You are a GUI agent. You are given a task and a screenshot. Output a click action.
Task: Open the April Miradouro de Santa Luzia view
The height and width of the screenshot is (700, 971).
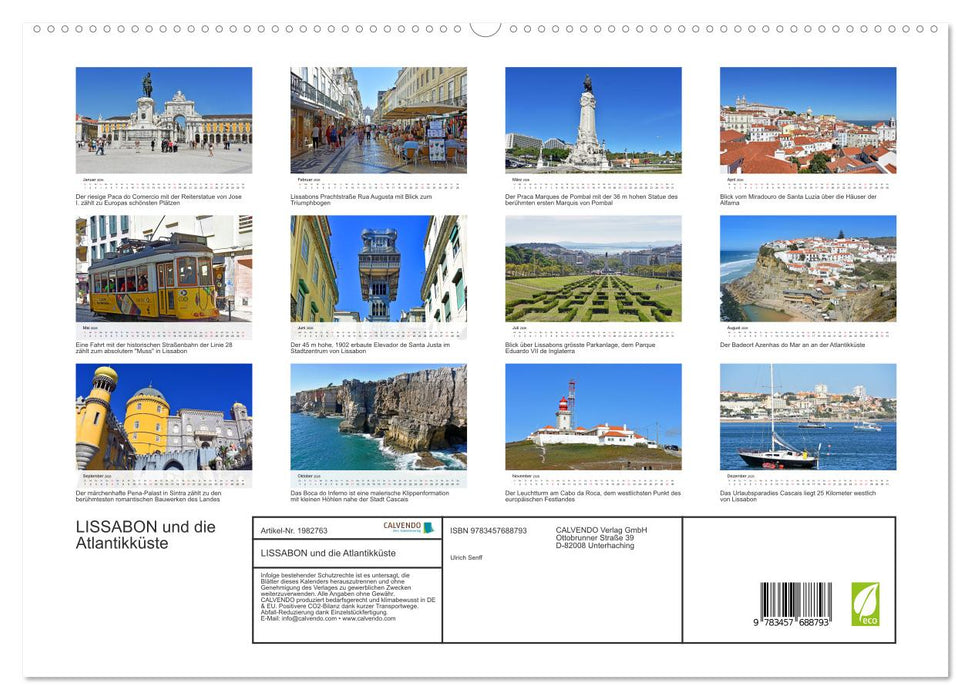pyautogui.click(x=807, y=120)
